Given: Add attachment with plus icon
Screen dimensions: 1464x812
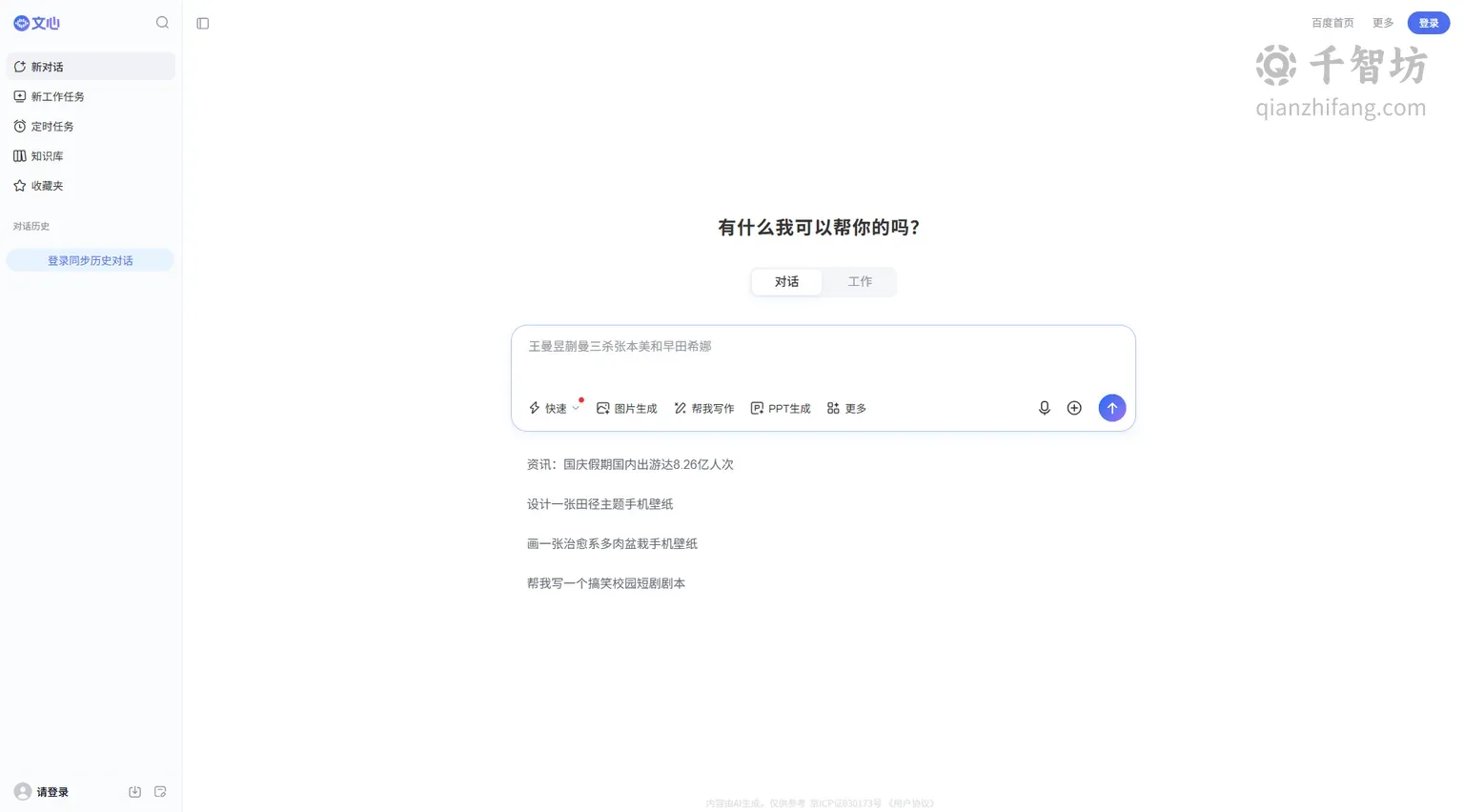Looking at the screenshot, I should [x=1074, y=408].
